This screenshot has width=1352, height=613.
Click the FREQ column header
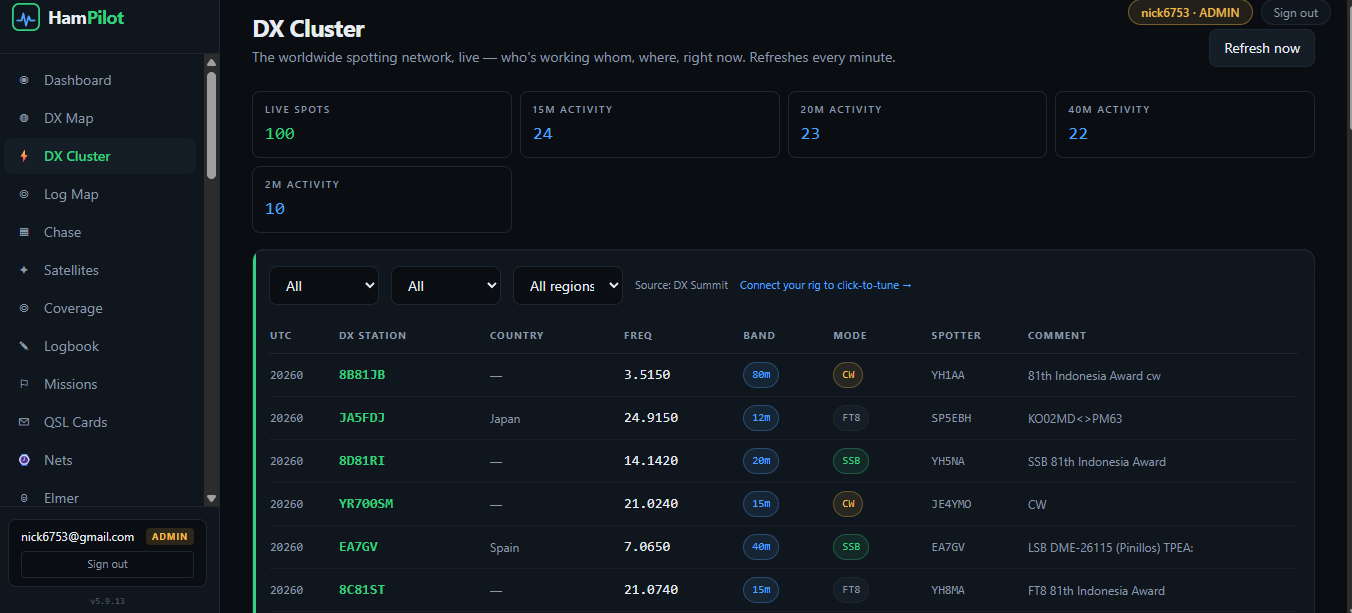click(x=638, y=336)
